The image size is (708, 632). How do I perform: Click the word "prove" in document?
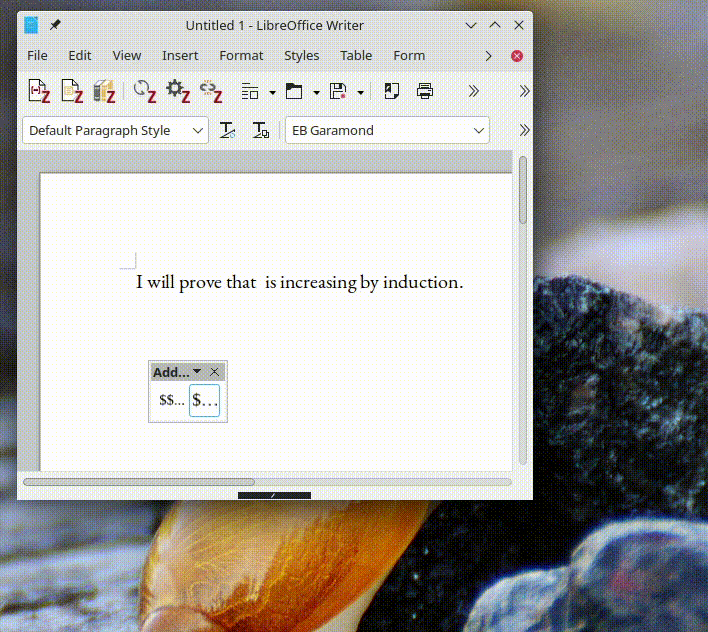coord(200,283)
